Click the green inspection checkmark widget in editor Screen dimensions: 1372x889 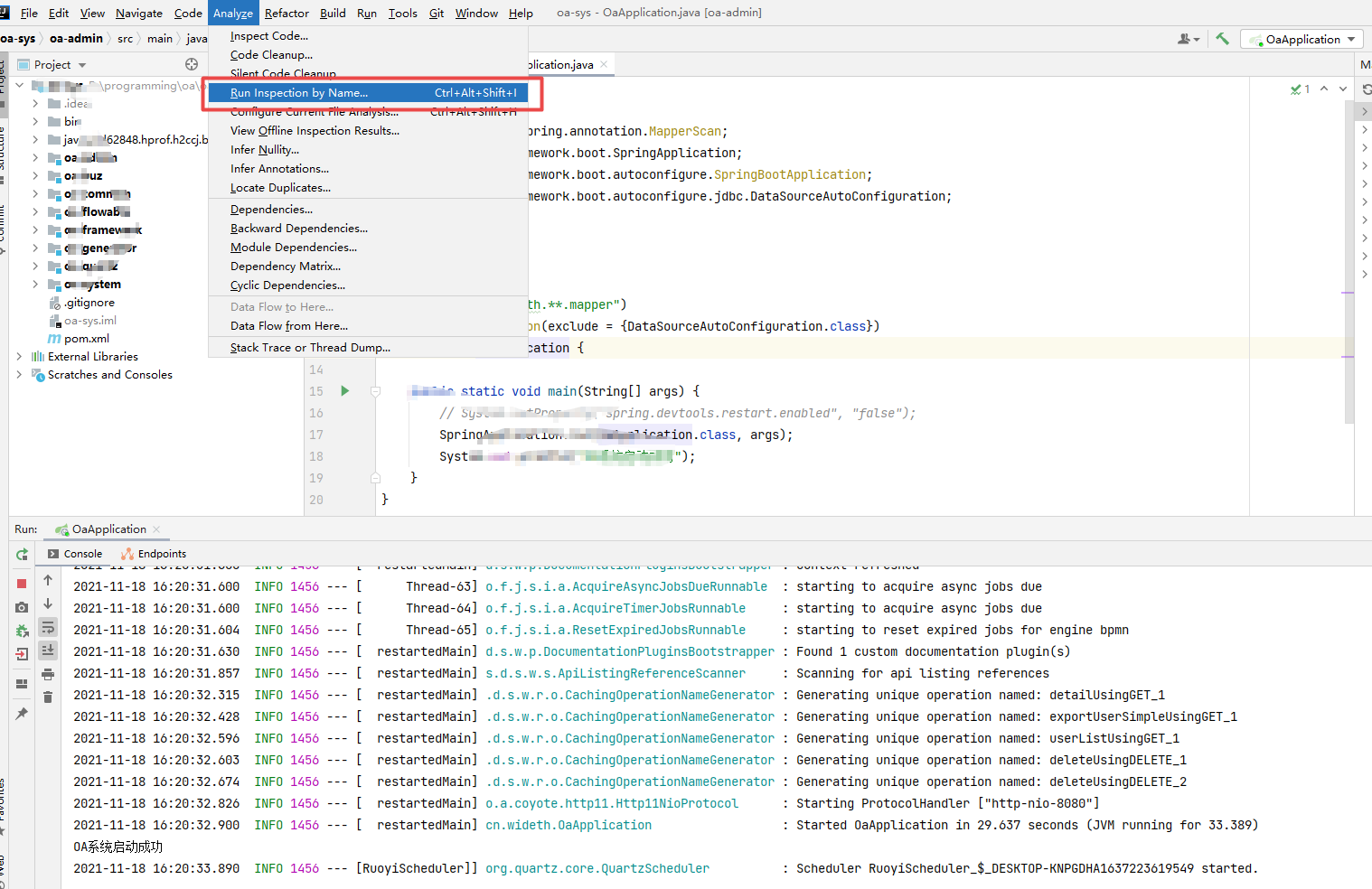pyautogui.click(x=1301, y=89)
